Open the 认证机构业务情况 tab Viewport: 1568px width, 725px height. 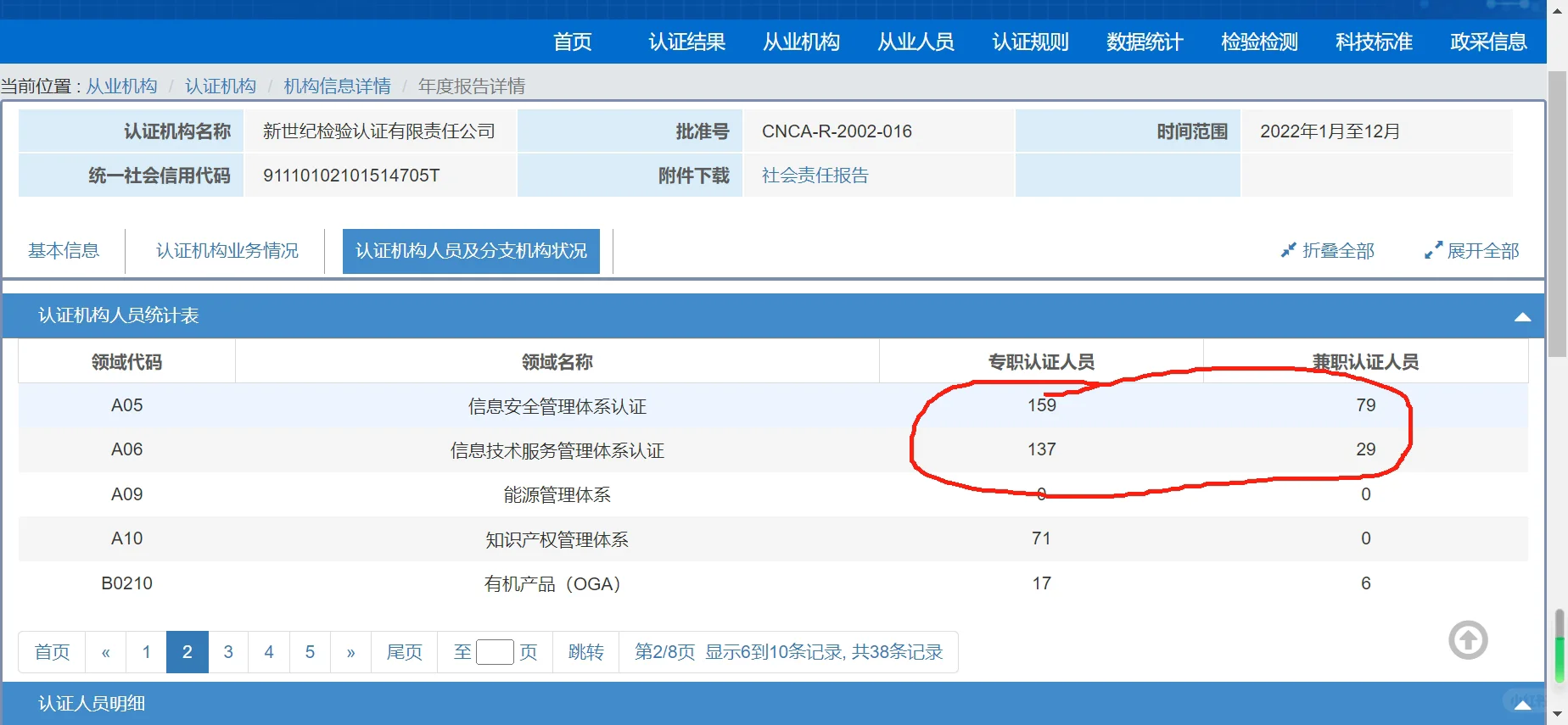pyautogui.click(x=227, y=251)
